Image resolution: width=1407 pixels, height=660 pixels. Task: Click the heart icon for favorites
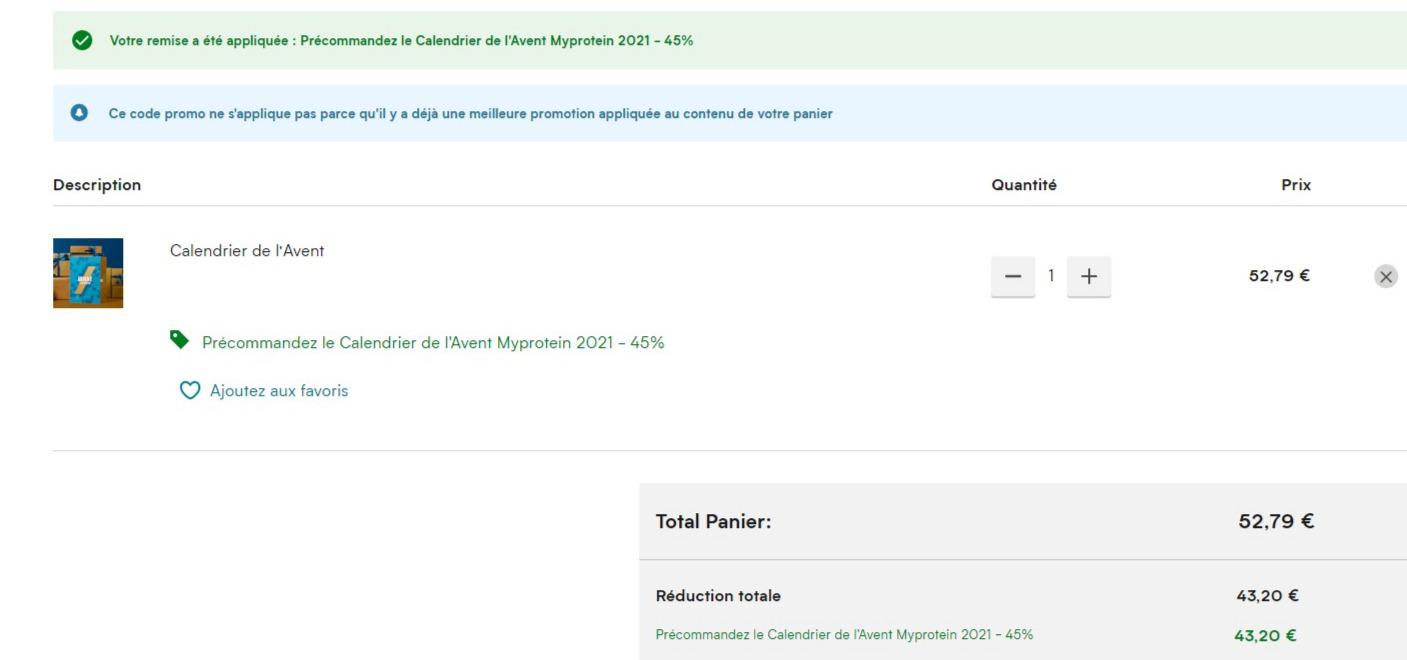point(190,391)
